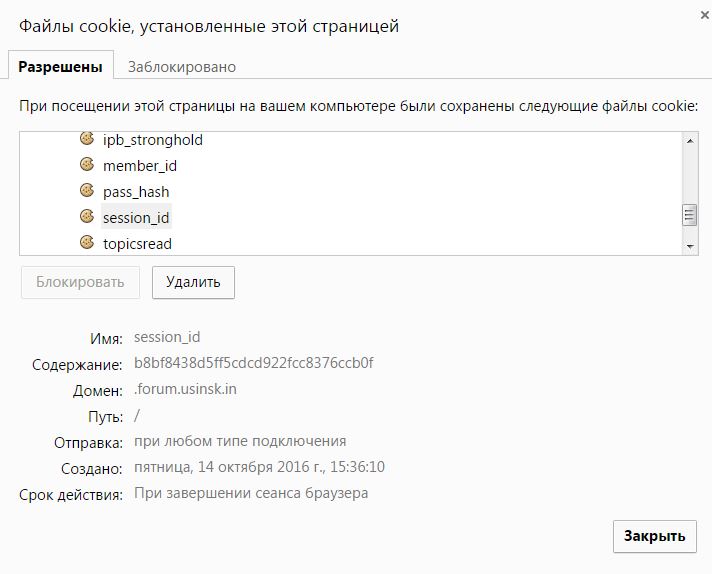This screenshot has width=712, height=574.
Task: Select the pass_hash cookie label
Action: tap(136, 192)
